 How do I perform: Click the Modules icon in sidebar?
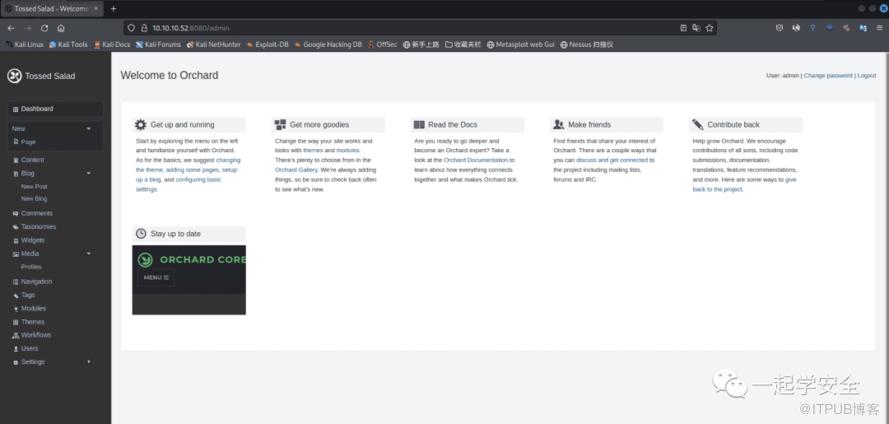pyautogui.click(x=16, y=308)
